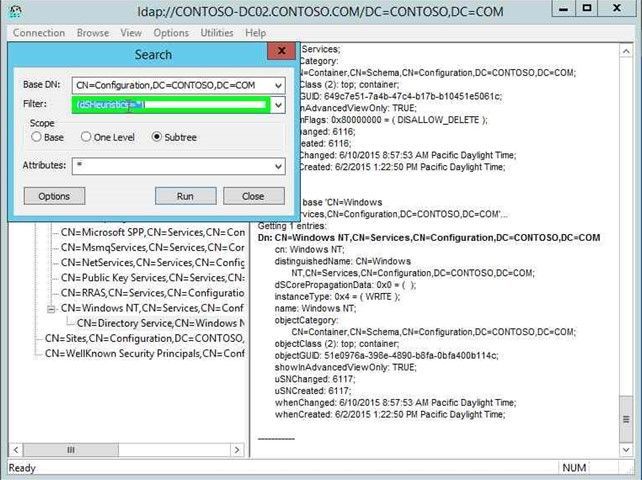This screenshot has height=480, width=642.
Task: Click the 'uSNCreated: 6117' line
Action: [313, 391]
